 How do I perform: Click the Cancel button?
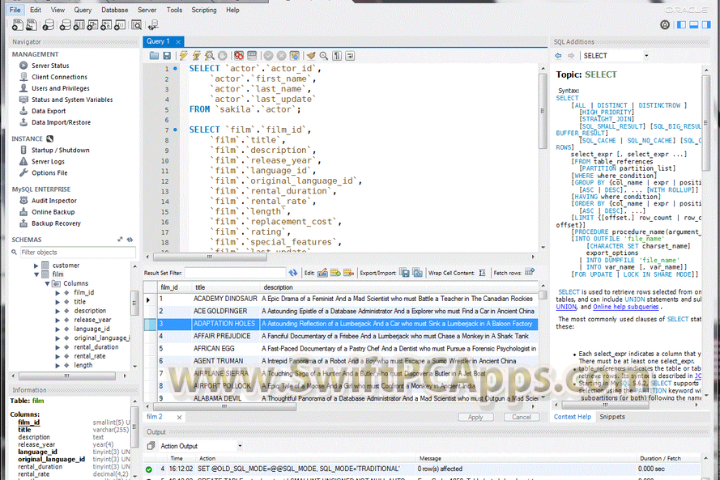tap(521, 417)
